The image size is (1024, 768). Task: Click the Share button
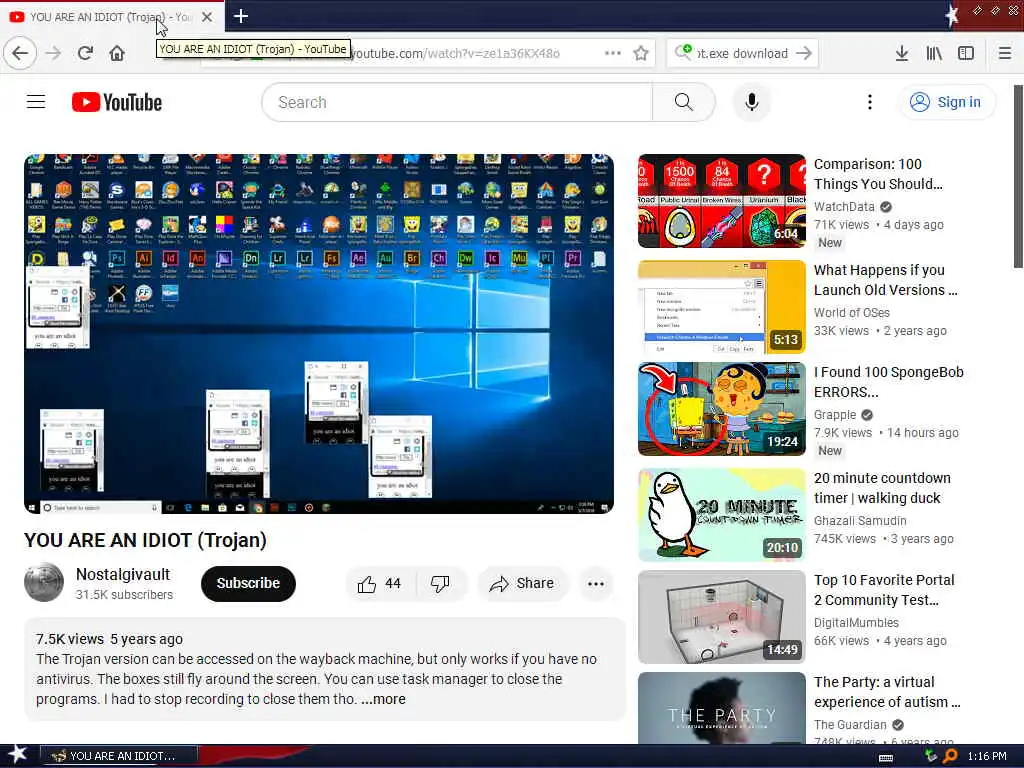tap(522, 583)
